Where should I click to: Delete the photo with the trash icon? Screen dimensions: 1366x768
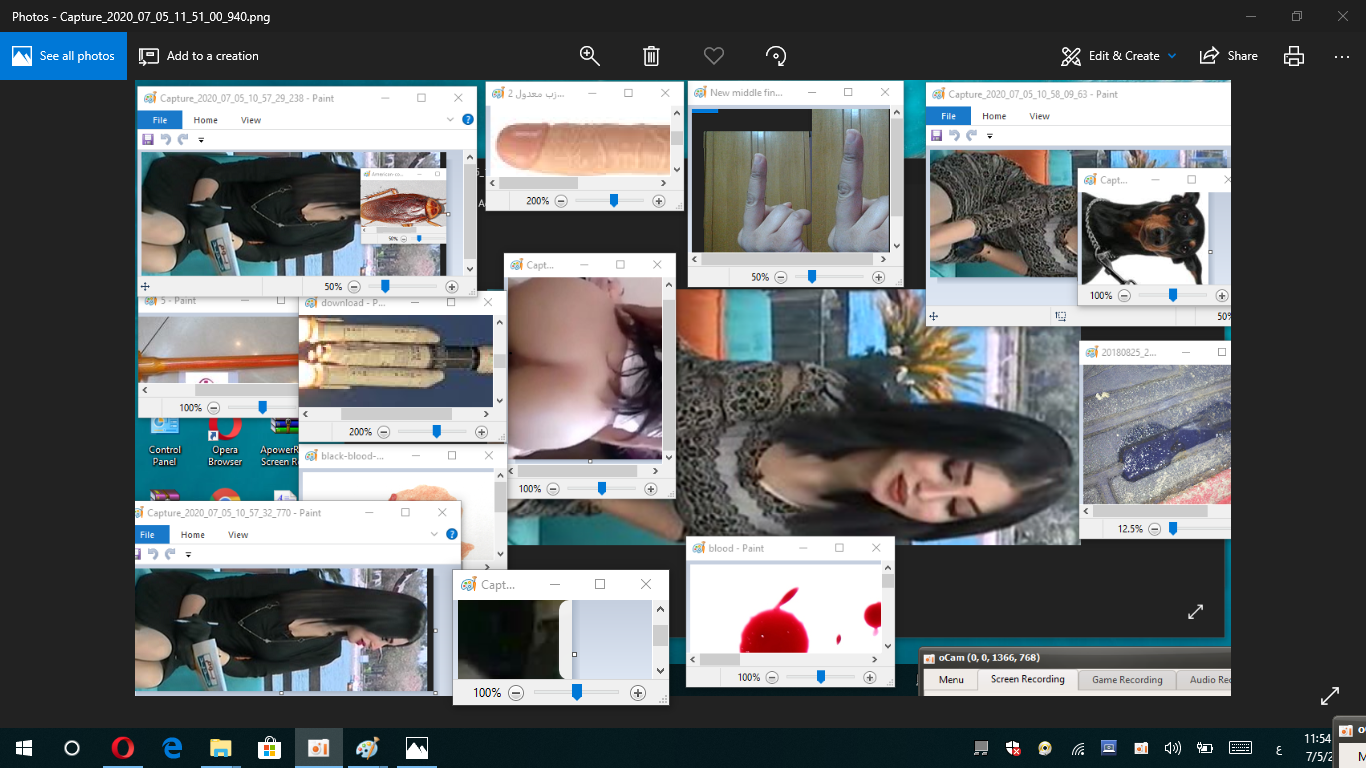(651, 56)
